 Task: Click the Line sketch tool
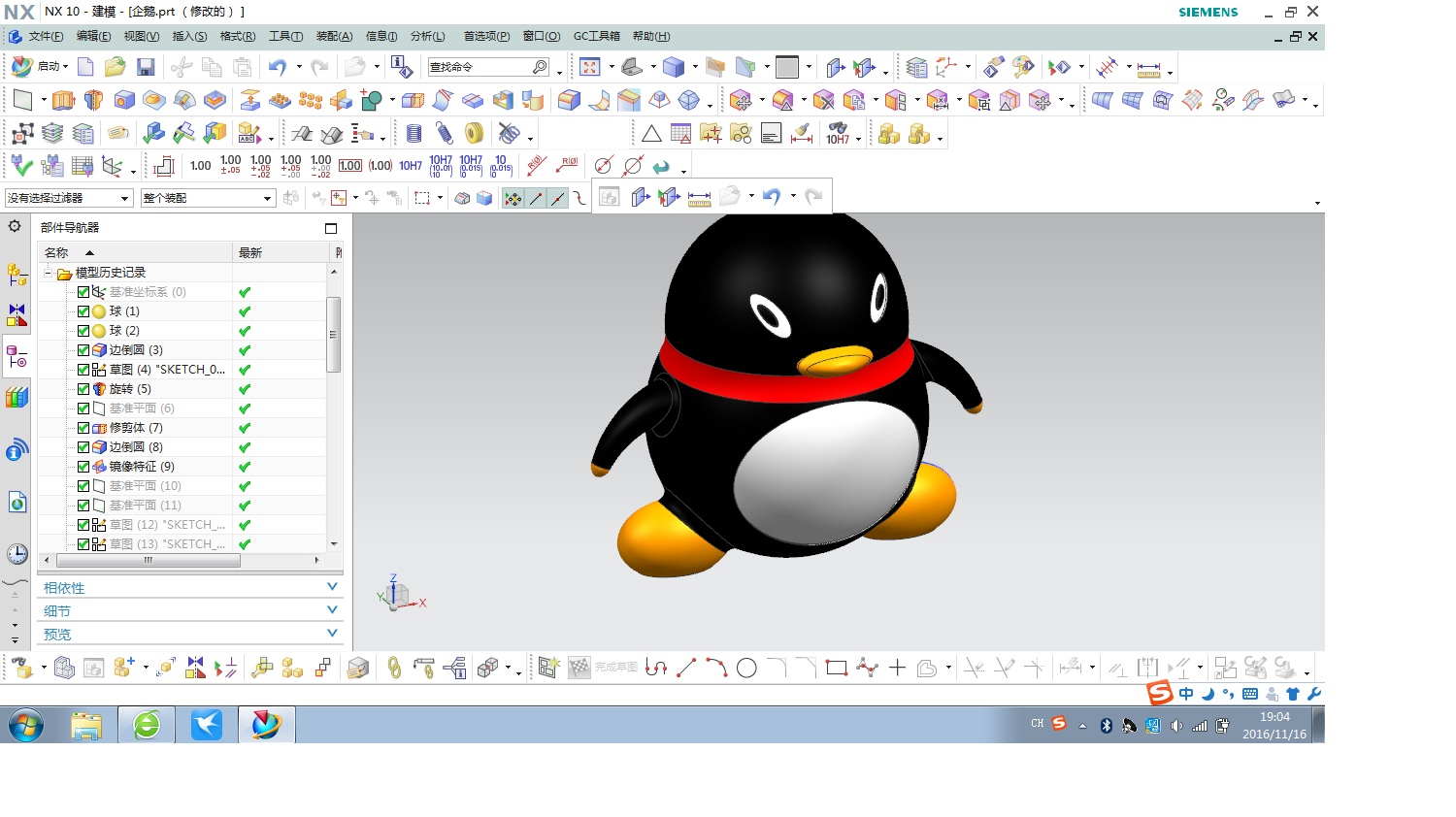point(686,668)
